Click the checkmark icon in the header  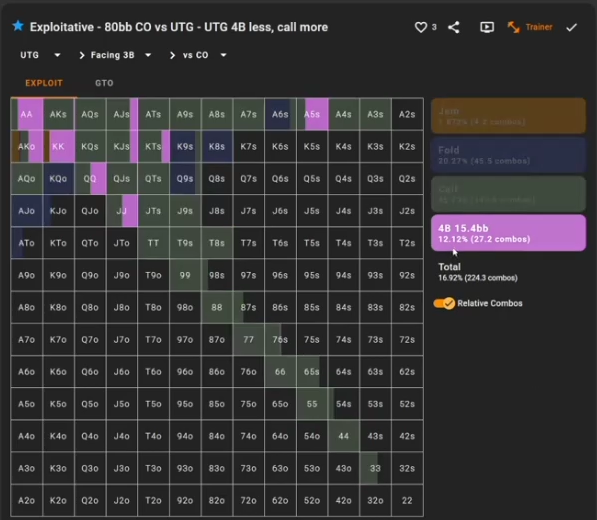[571, 27]
